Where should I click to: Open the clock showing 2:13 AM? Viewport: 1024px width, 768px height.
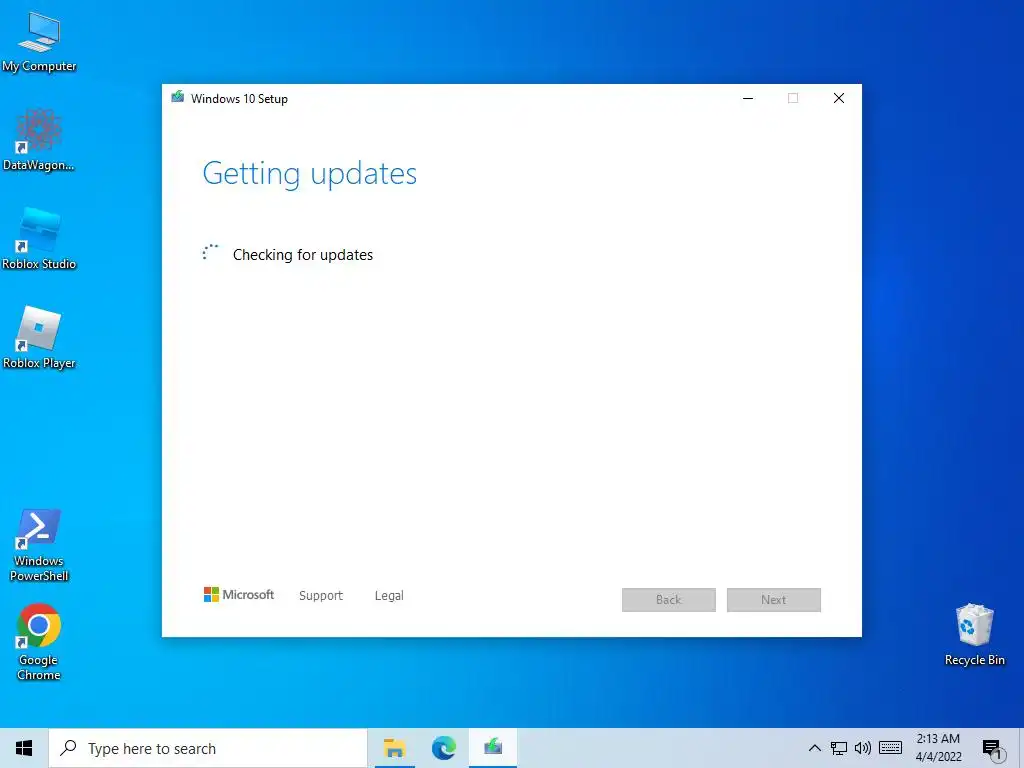(938, 748)
